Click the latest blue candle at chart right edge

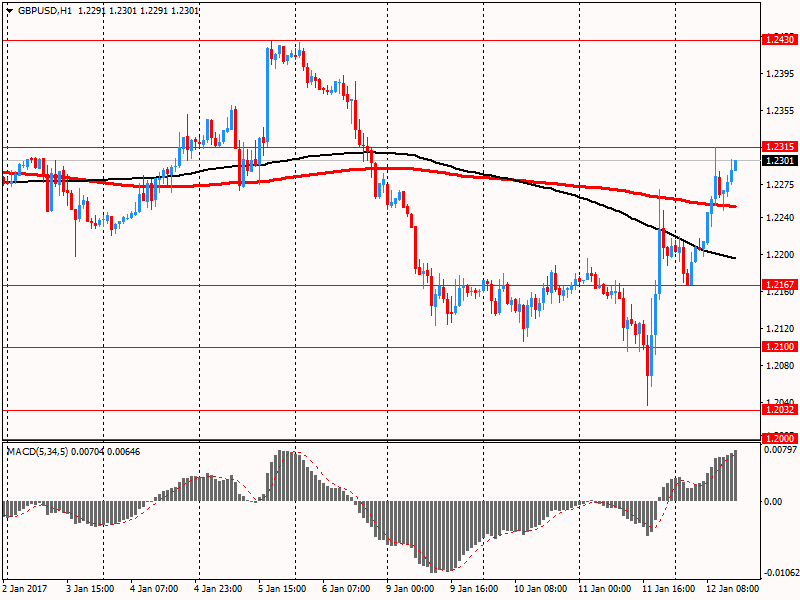coord(736,165)
